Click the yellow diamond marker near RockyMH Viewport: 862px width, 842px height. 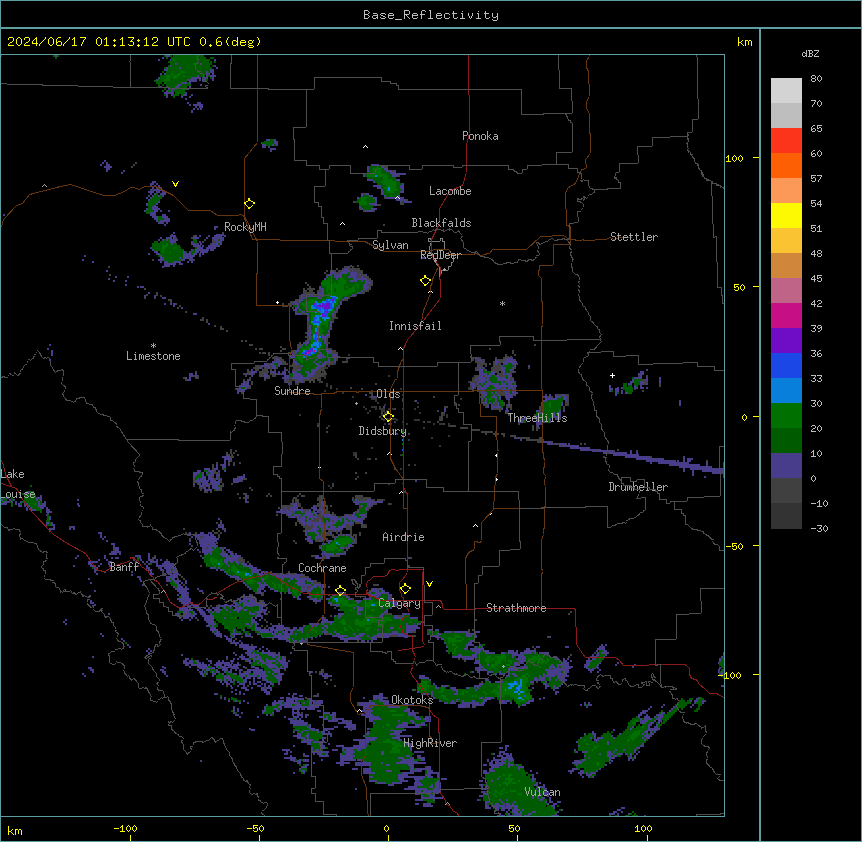(250, 204)
